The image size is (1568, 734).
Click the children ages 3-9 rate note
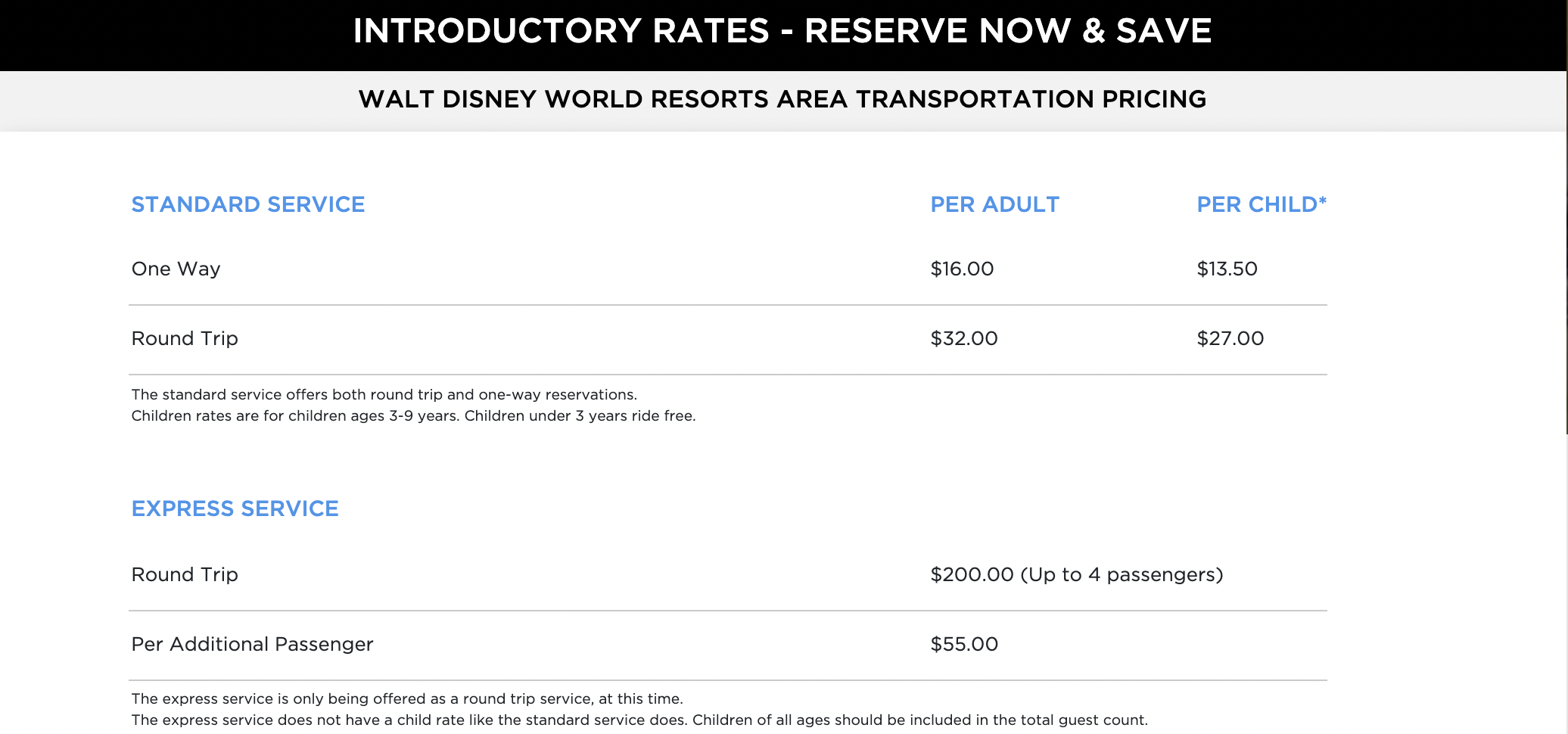pyautogui.click(x=413, y=415)
